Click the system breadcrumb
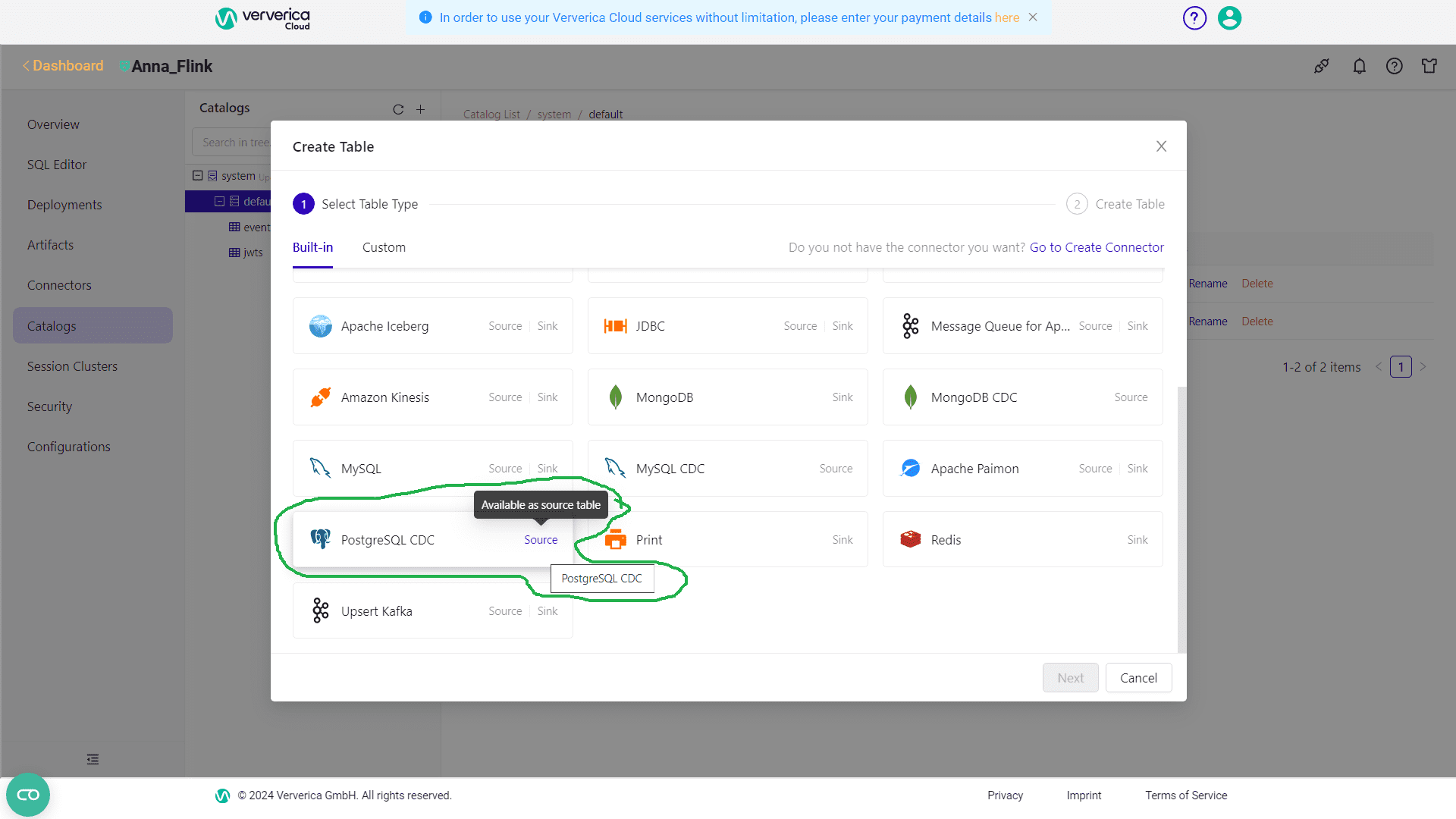Screen dimensions: 1456x819 tap(554, 115)
